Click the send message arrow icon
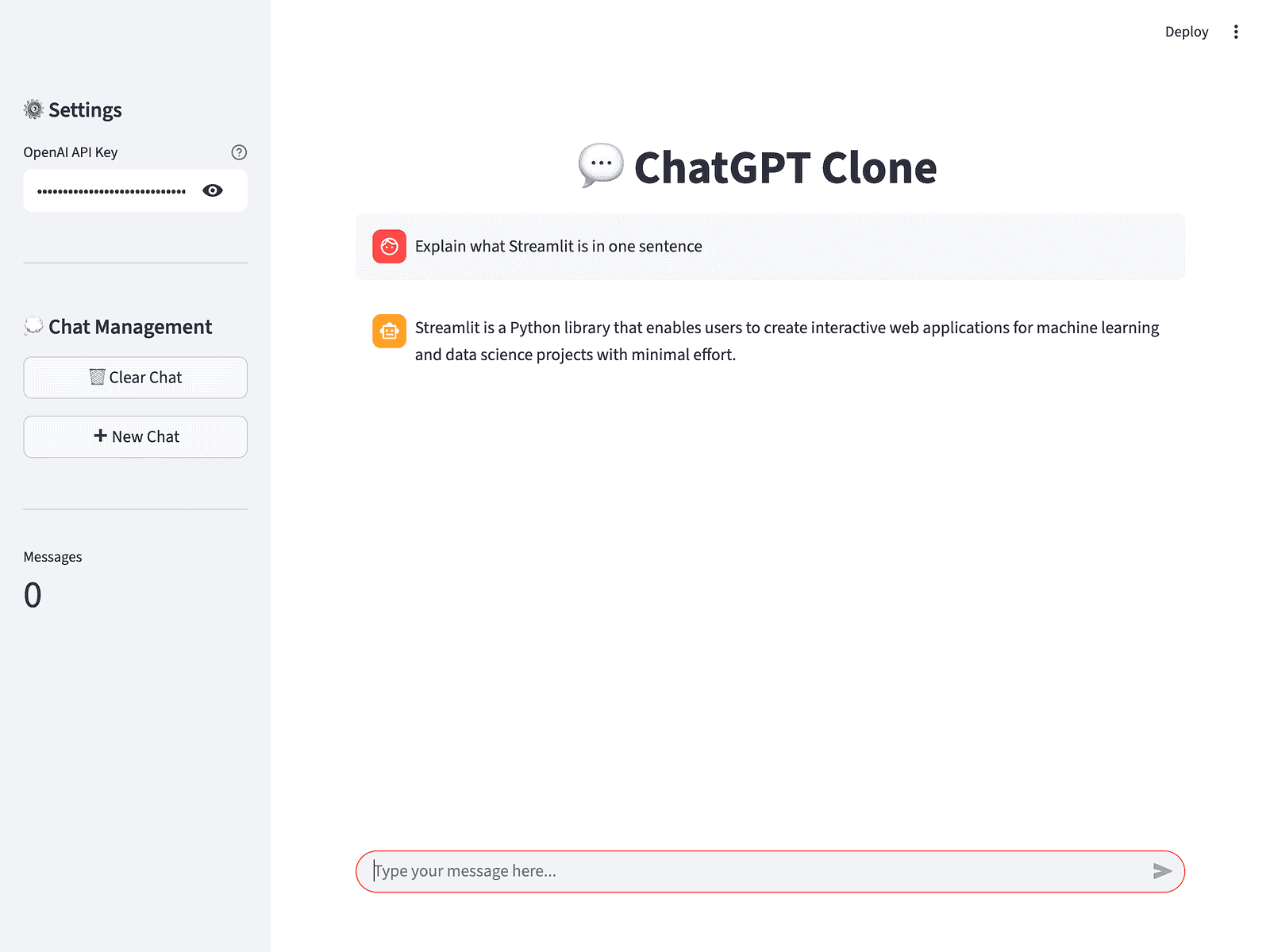The height and width of the screenshot is (952, 1270). (x=1161, y=871)
